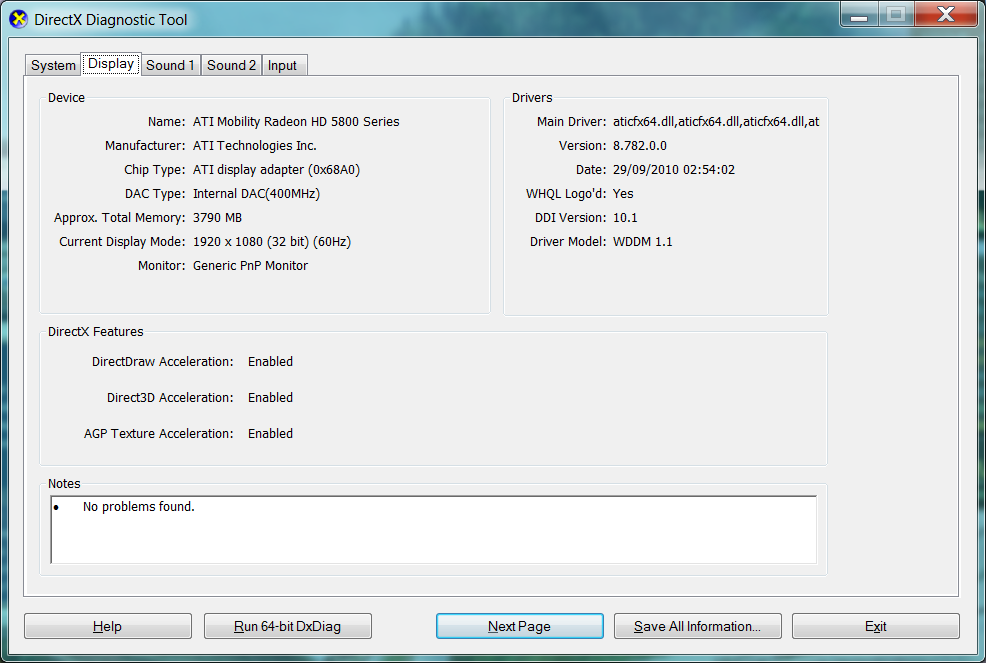Click the DirectDraw Acceleration Enabled status
The width and height of the screenshot is (995, 667).
270,362
